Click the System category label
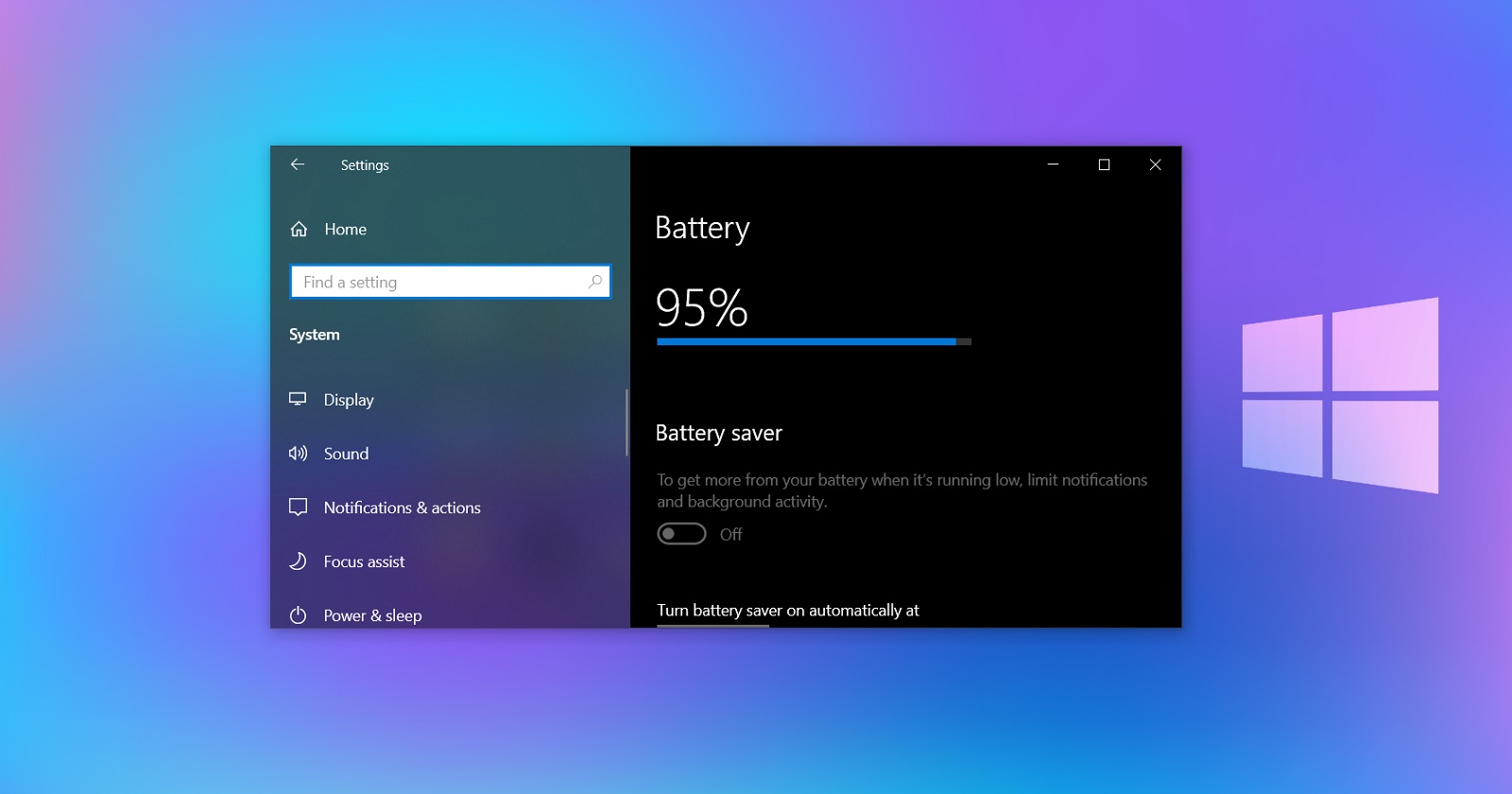1512x794 pixels. click(314, 335)
